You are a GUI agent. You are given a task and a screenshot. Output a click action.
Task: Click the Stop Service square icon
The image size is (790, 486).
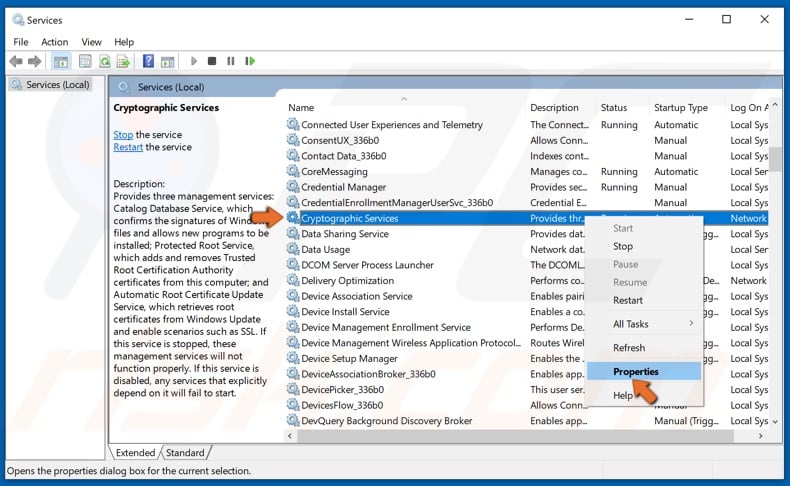[212, 61]
